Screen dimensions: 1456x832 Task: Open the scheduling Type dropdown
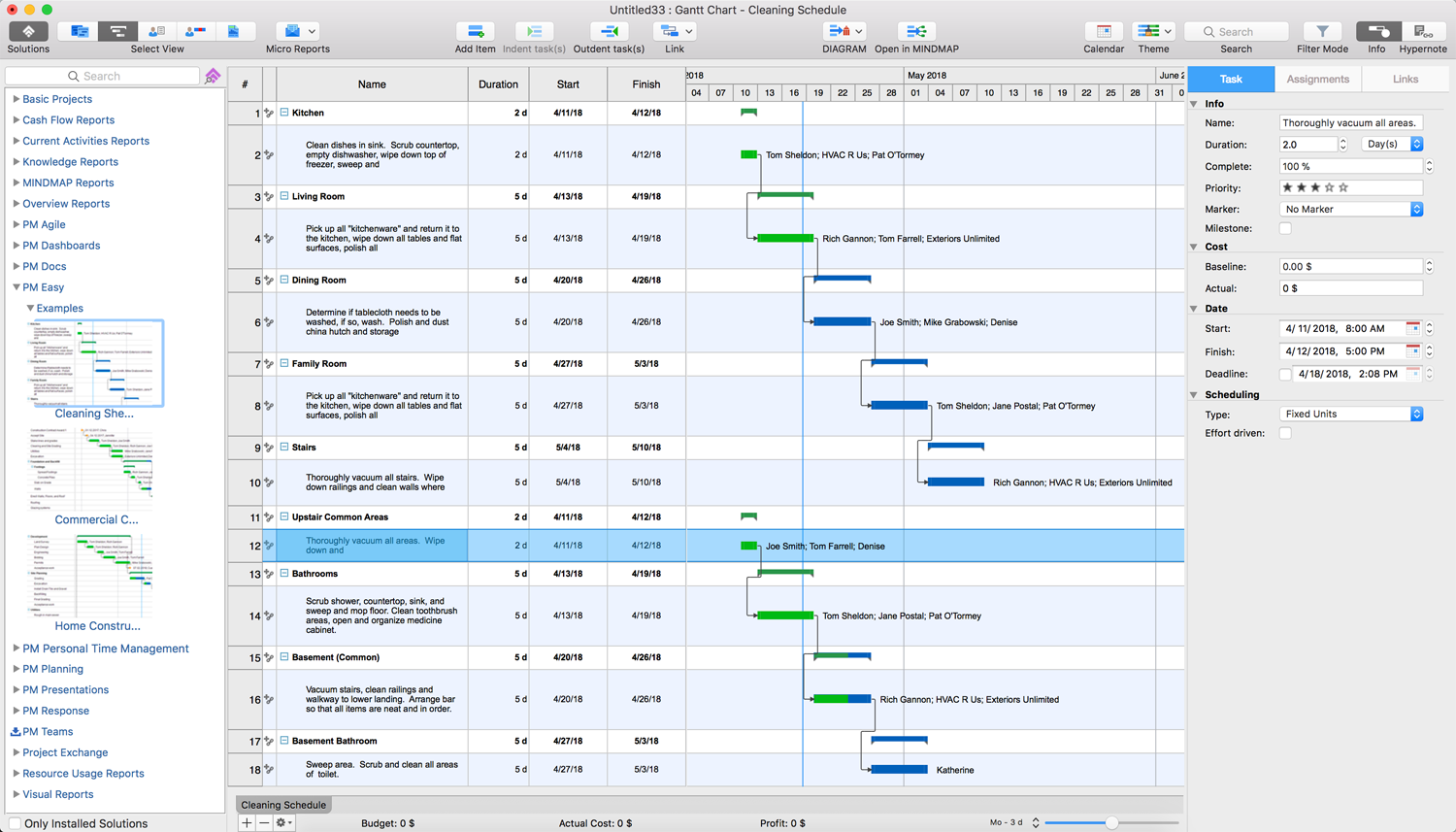[1351, 415]
